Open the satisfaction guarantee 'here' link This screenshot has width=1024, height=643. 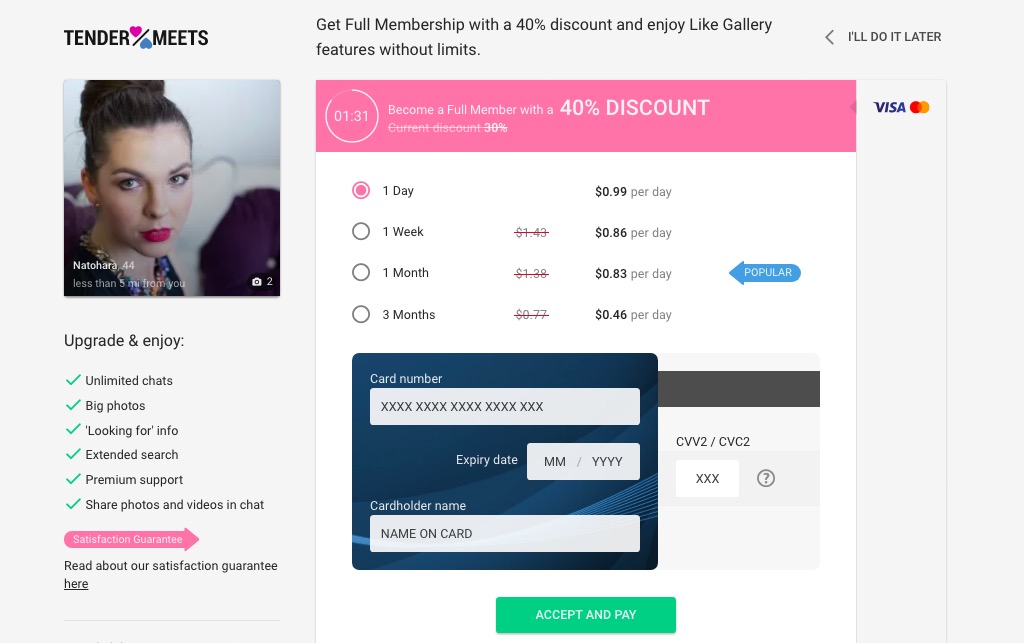point(76,584)
